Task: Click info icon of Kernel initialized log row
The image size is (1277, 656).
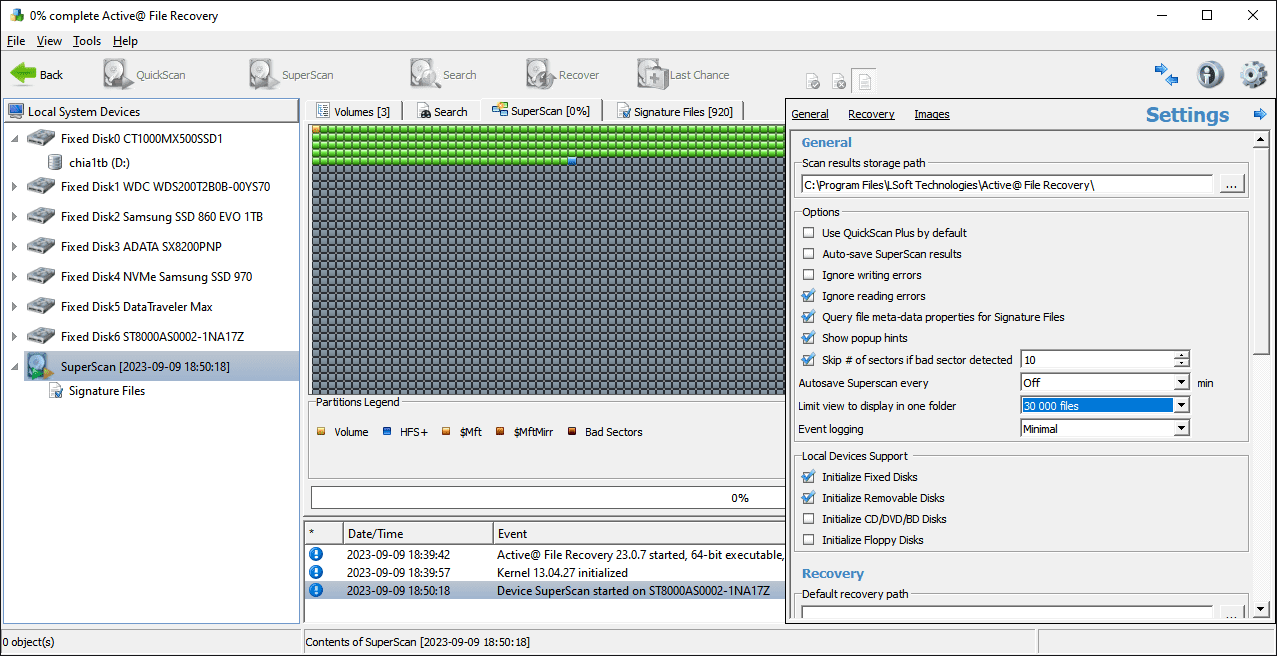Action: (316, 572)
